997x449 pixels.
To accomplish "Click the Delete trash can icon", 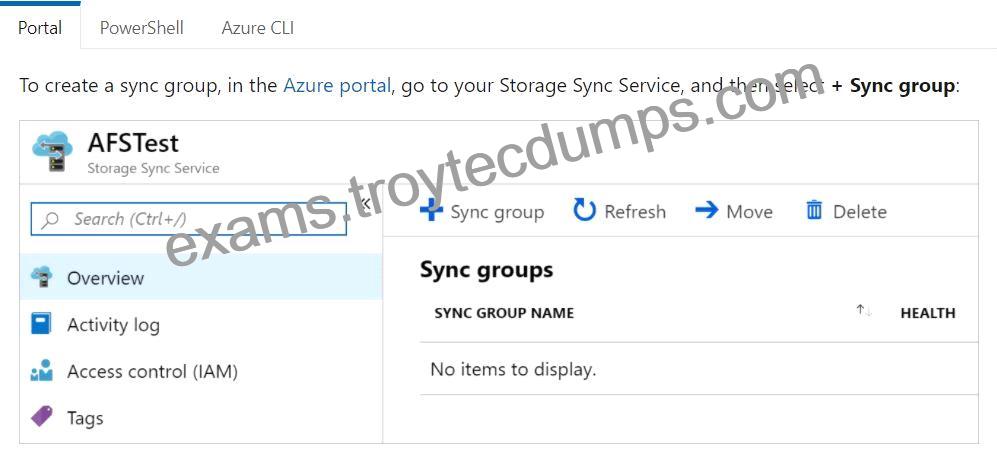I will pyautogui.click(x=814, y=210).
